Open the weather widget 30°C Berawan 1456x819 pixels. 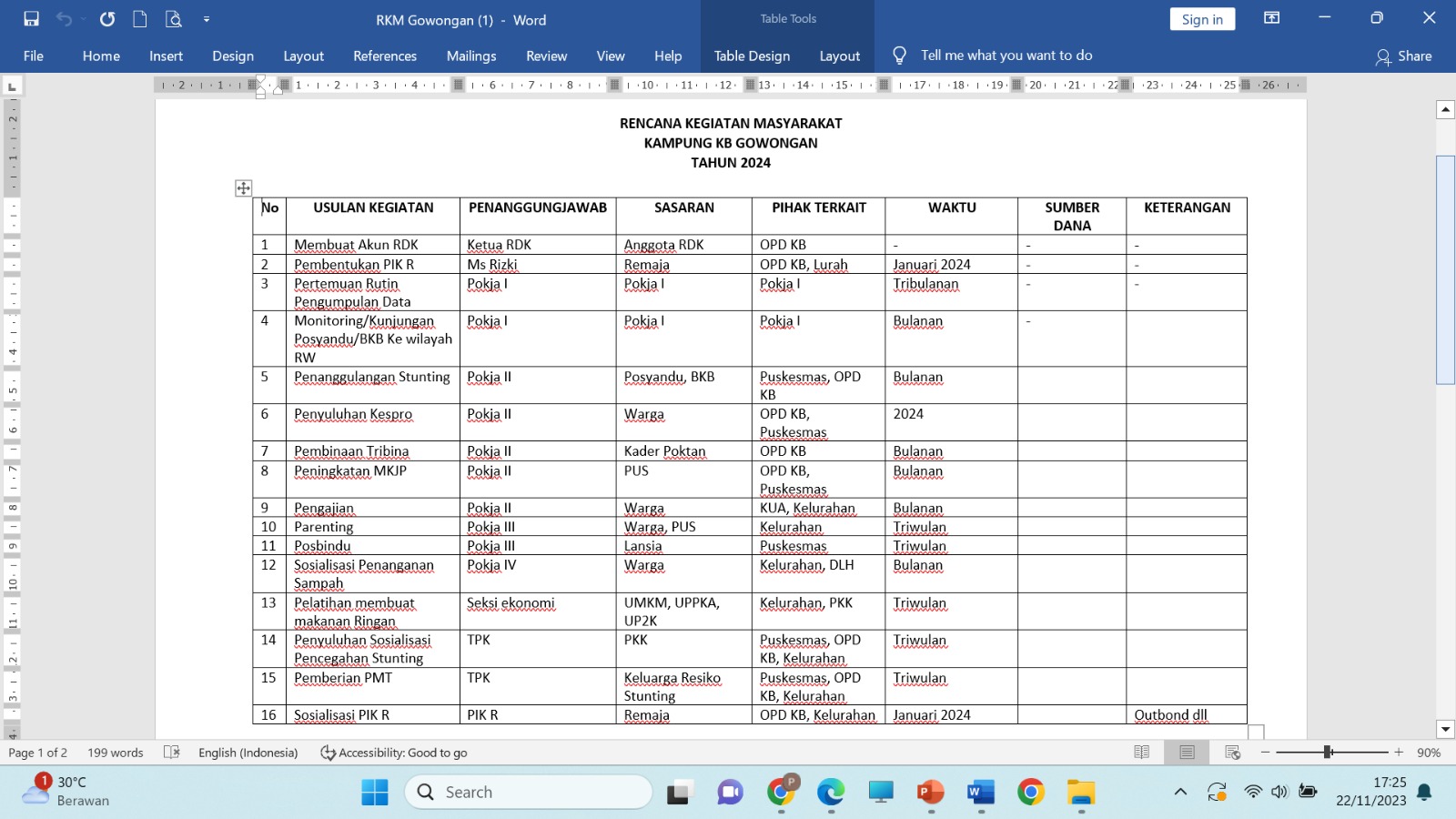66,791
